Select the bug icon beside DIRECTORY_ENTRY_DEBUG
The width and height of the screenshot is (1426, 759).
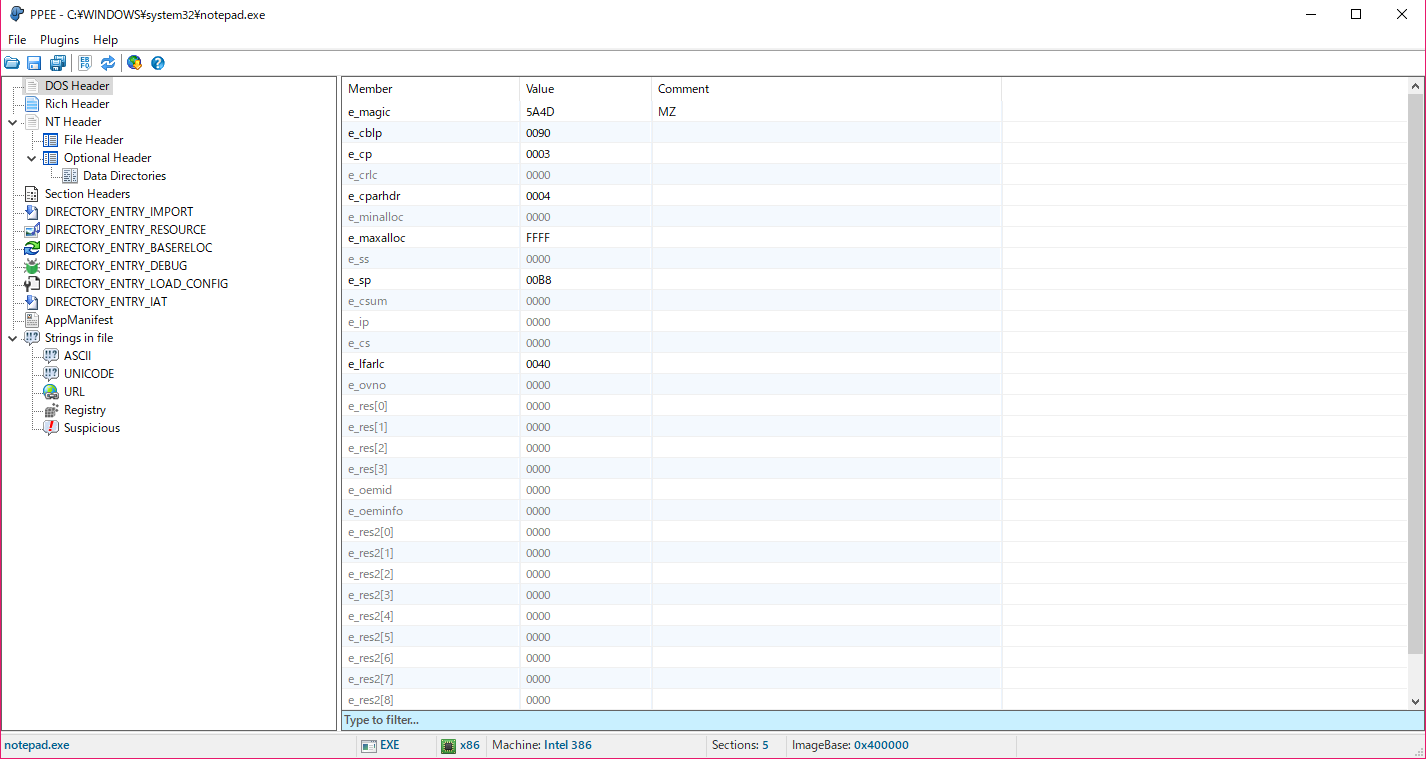31,265
